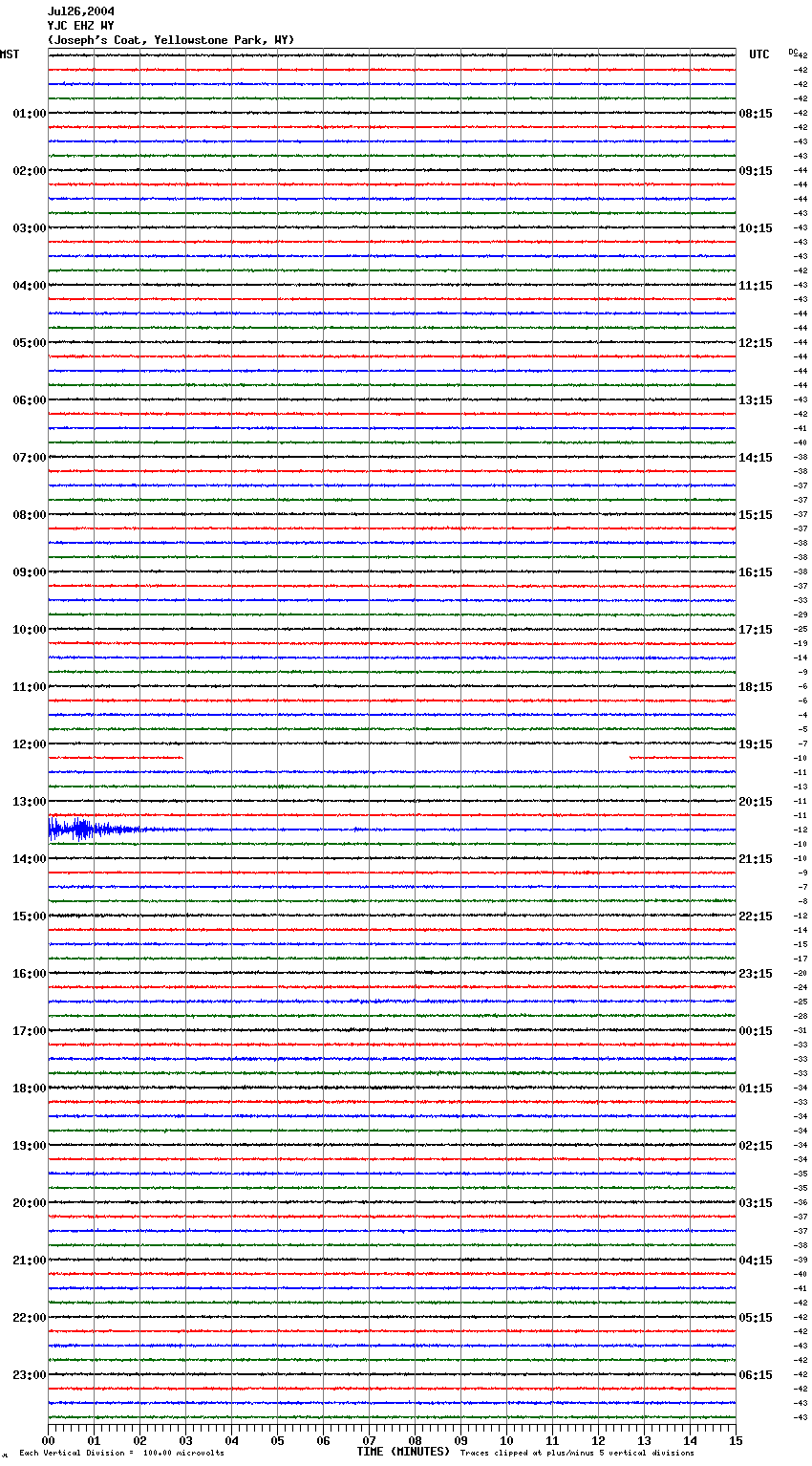The image size is (812, 1466).
Task: Click the 12:15 UTC time label
Action: point(756,343)
